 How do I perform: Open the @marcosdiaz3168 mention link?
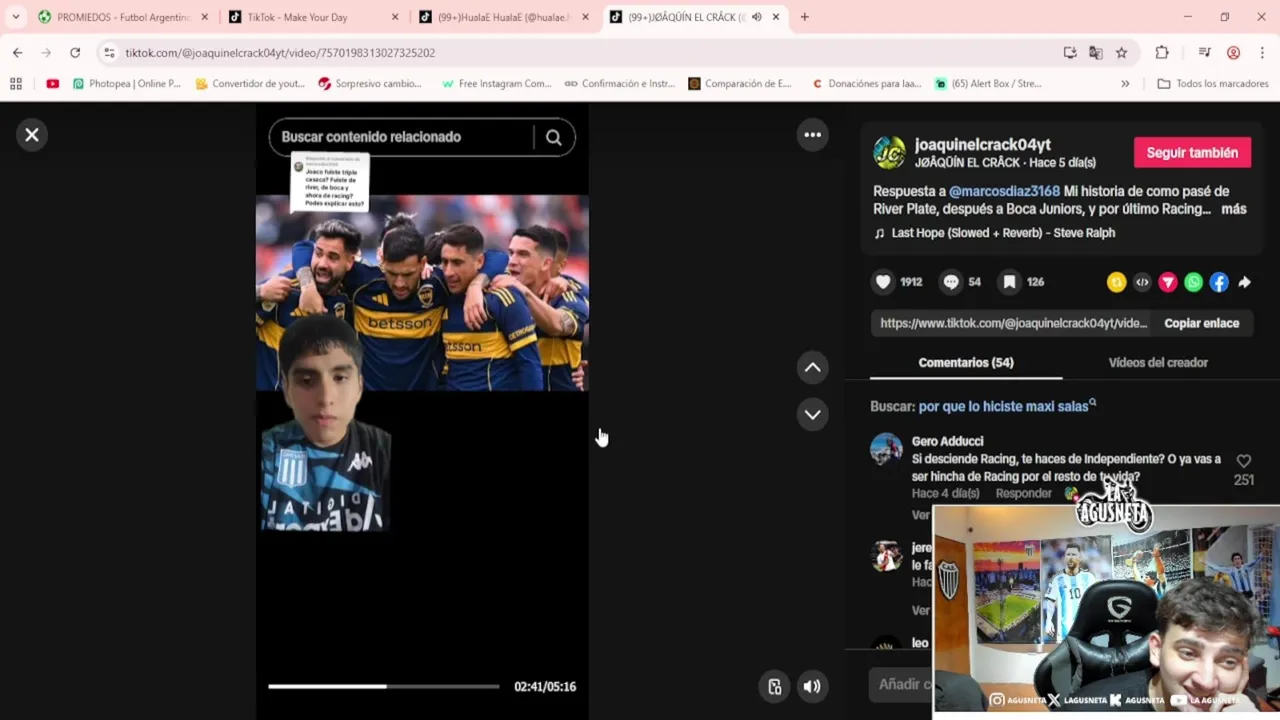click(1004, 191)
